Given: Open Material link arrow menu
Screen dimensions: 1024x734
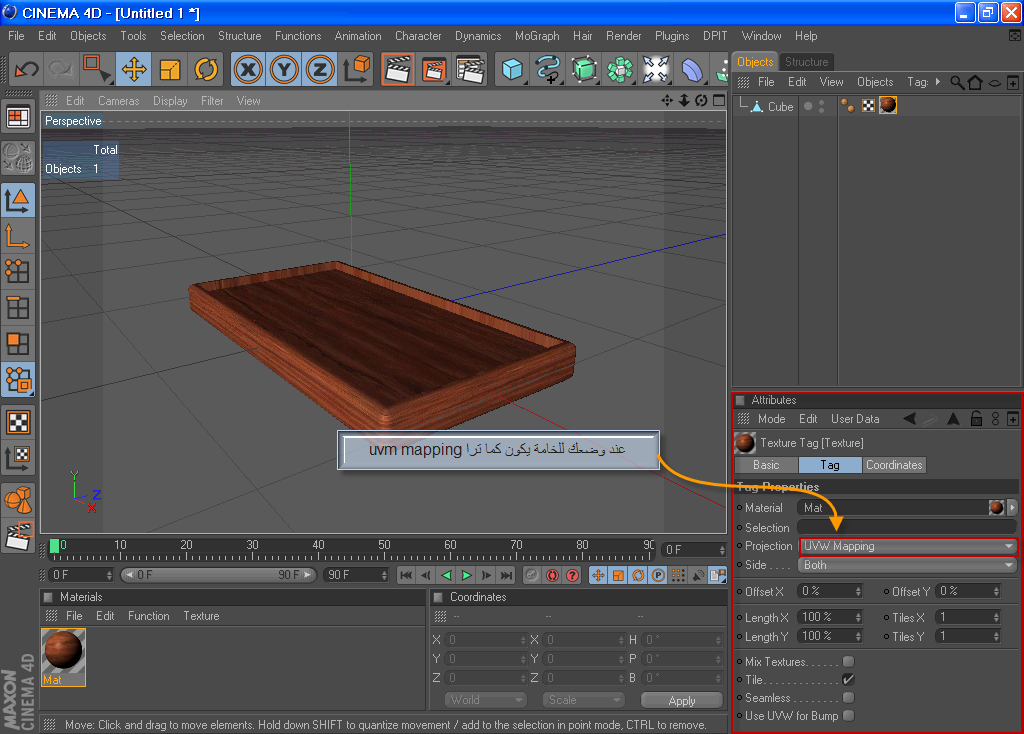Looking at the screenshot, I should (x=1012, y=507).
